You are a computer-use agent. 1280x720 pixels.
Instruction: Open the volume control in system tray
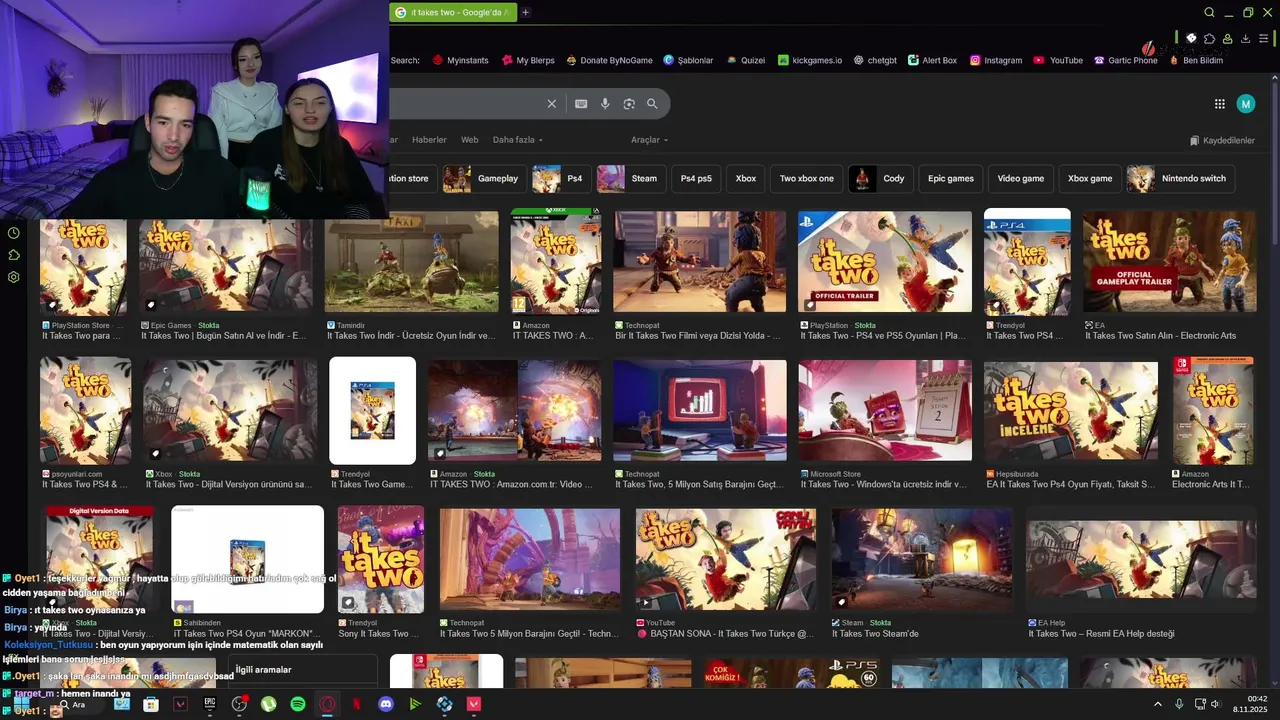1215,704
